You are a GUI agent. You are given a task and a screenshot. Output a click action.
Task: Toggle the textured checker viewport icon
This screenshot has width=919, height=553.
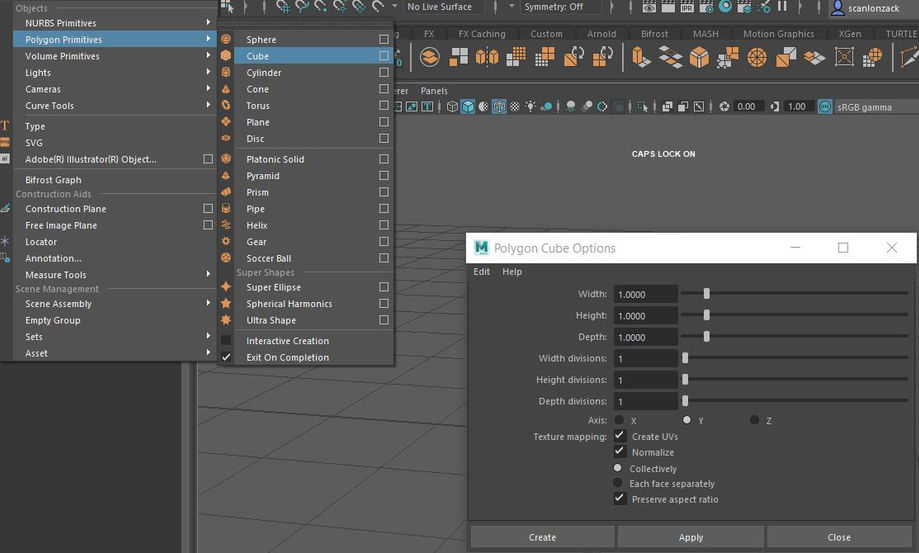(515, 107)
